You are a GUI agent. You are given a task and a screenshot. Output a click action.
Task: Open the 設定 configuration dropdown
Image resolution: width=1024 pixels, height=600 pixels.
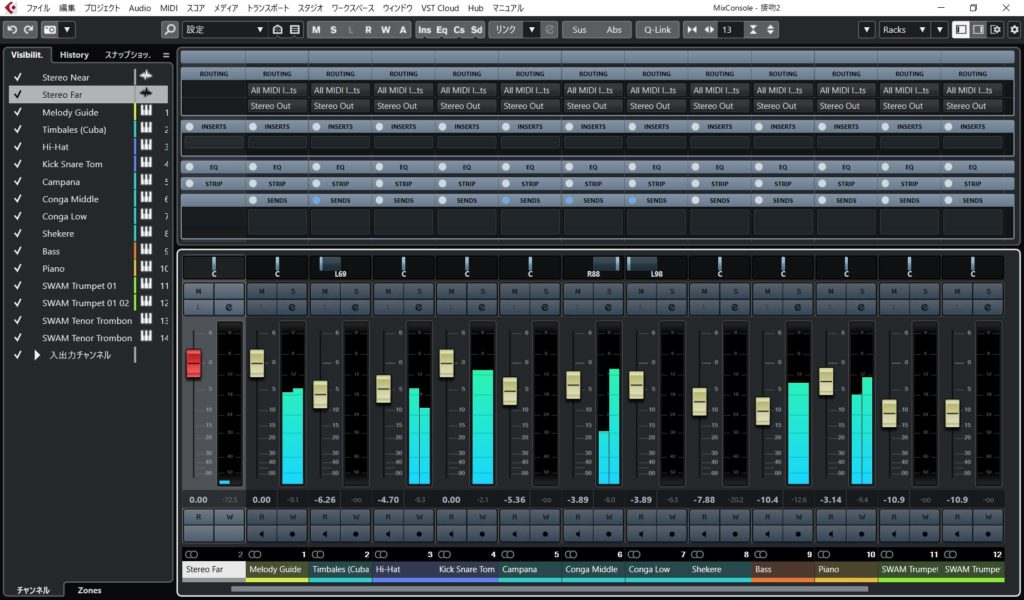click(x=224, y=30)
